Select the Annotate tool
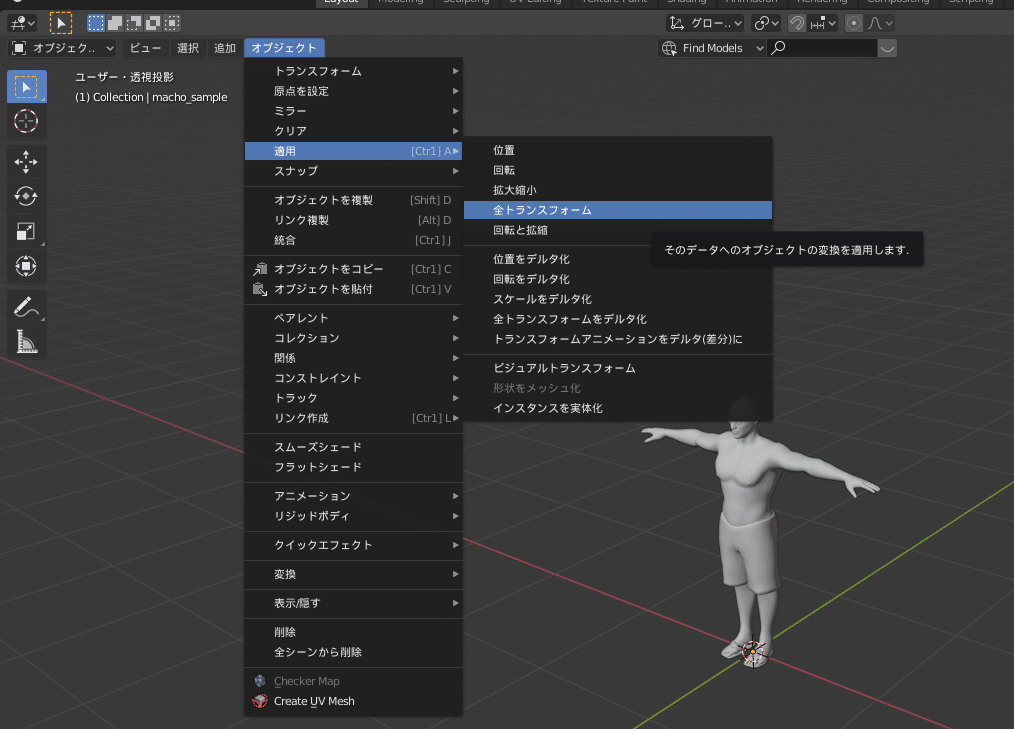The width and height of the screenshot is (1014, 729). pos(26,307)
